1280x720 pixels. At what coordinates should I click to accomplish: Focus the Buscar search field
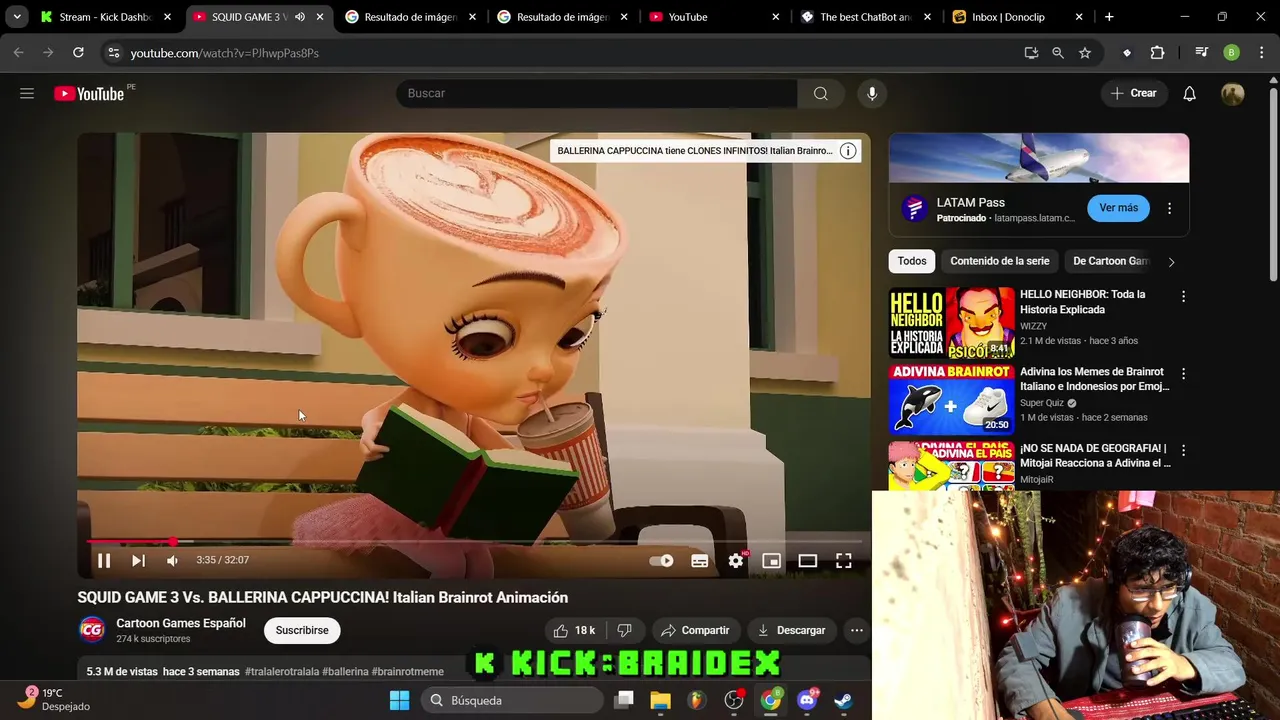[597, 93]
